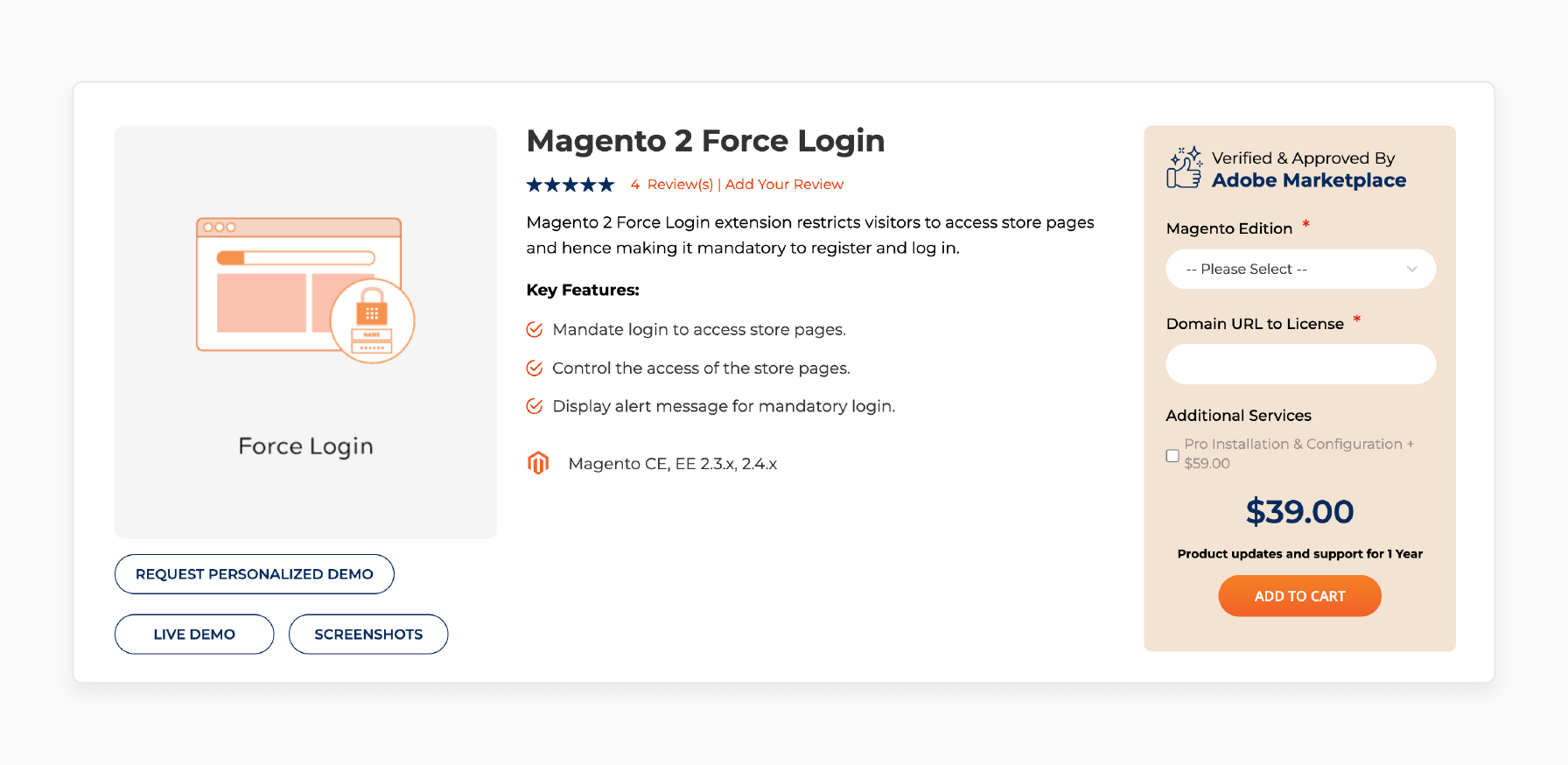Click the five-star rating icons
Viewport: 1568px width, 765px height.
[x=570, y=185]
